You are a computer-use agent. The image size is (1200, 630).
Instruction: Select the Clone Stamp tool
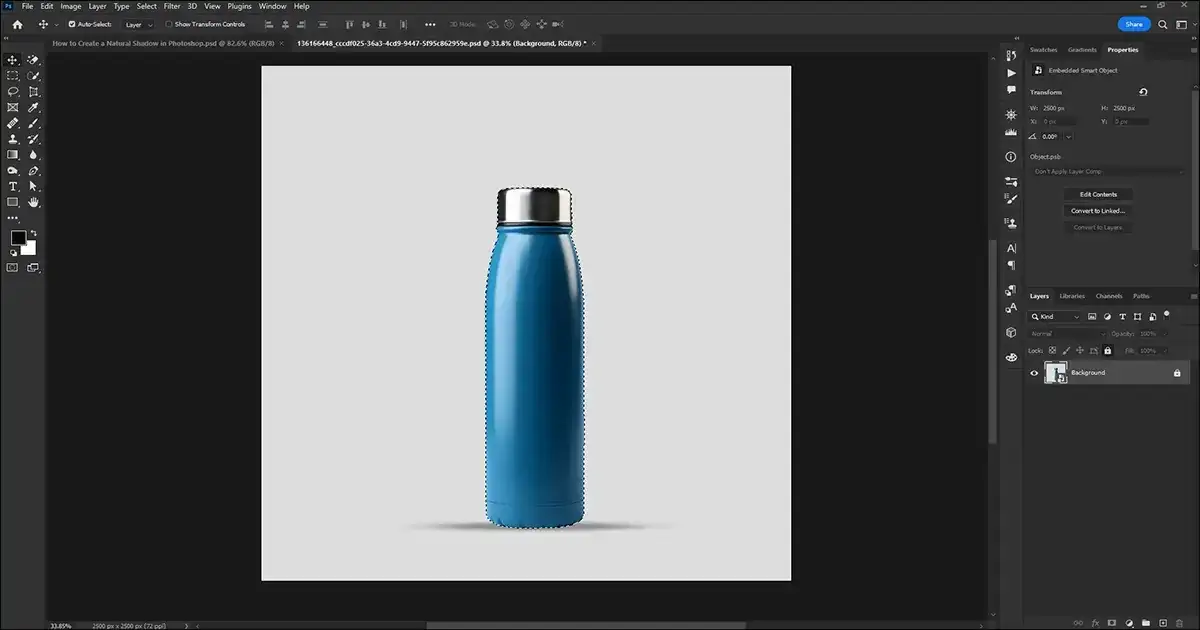click(x=13, y=138)
